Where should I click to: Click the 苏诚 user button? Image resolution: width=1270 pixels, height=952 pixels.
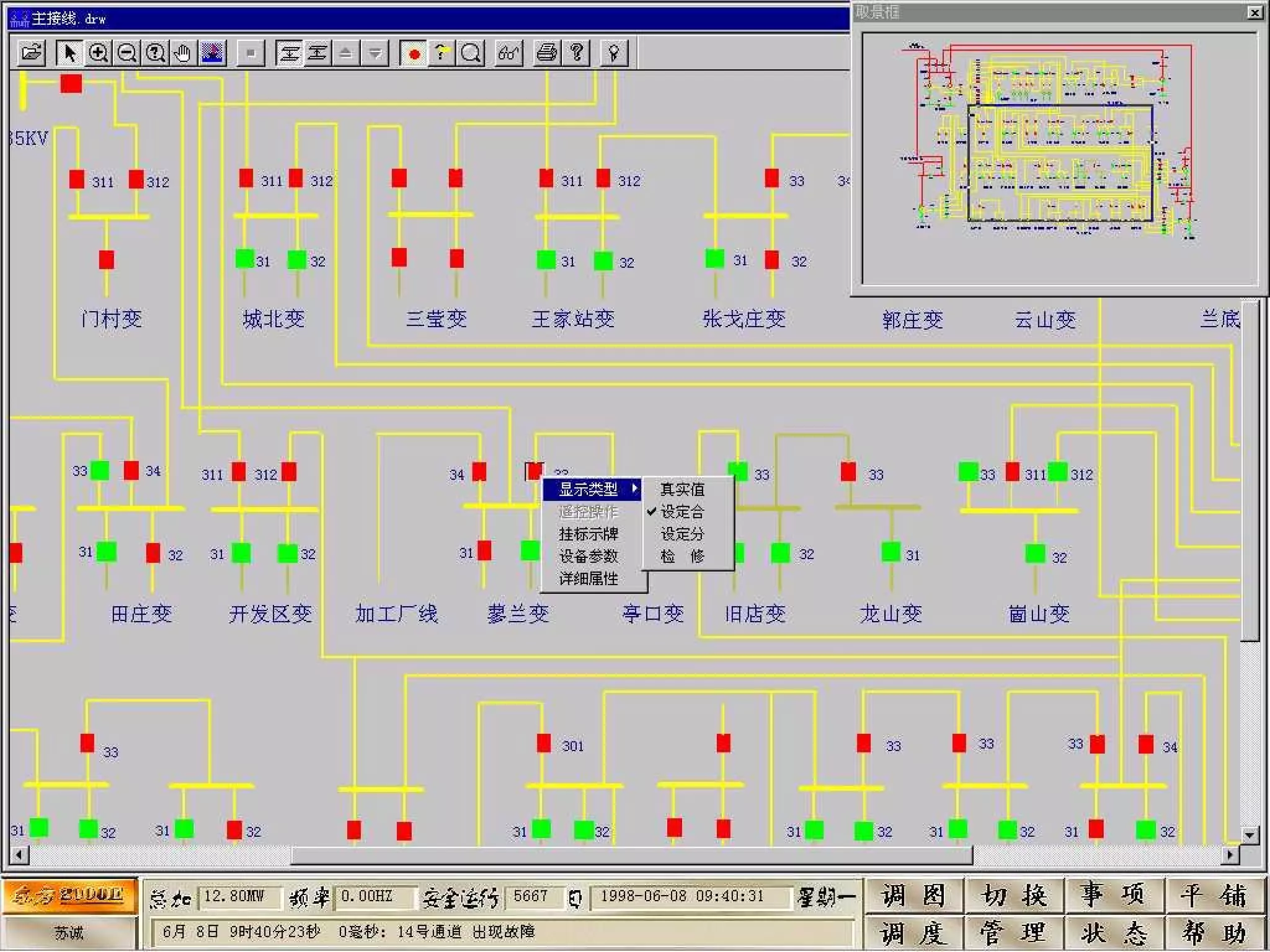68,933
